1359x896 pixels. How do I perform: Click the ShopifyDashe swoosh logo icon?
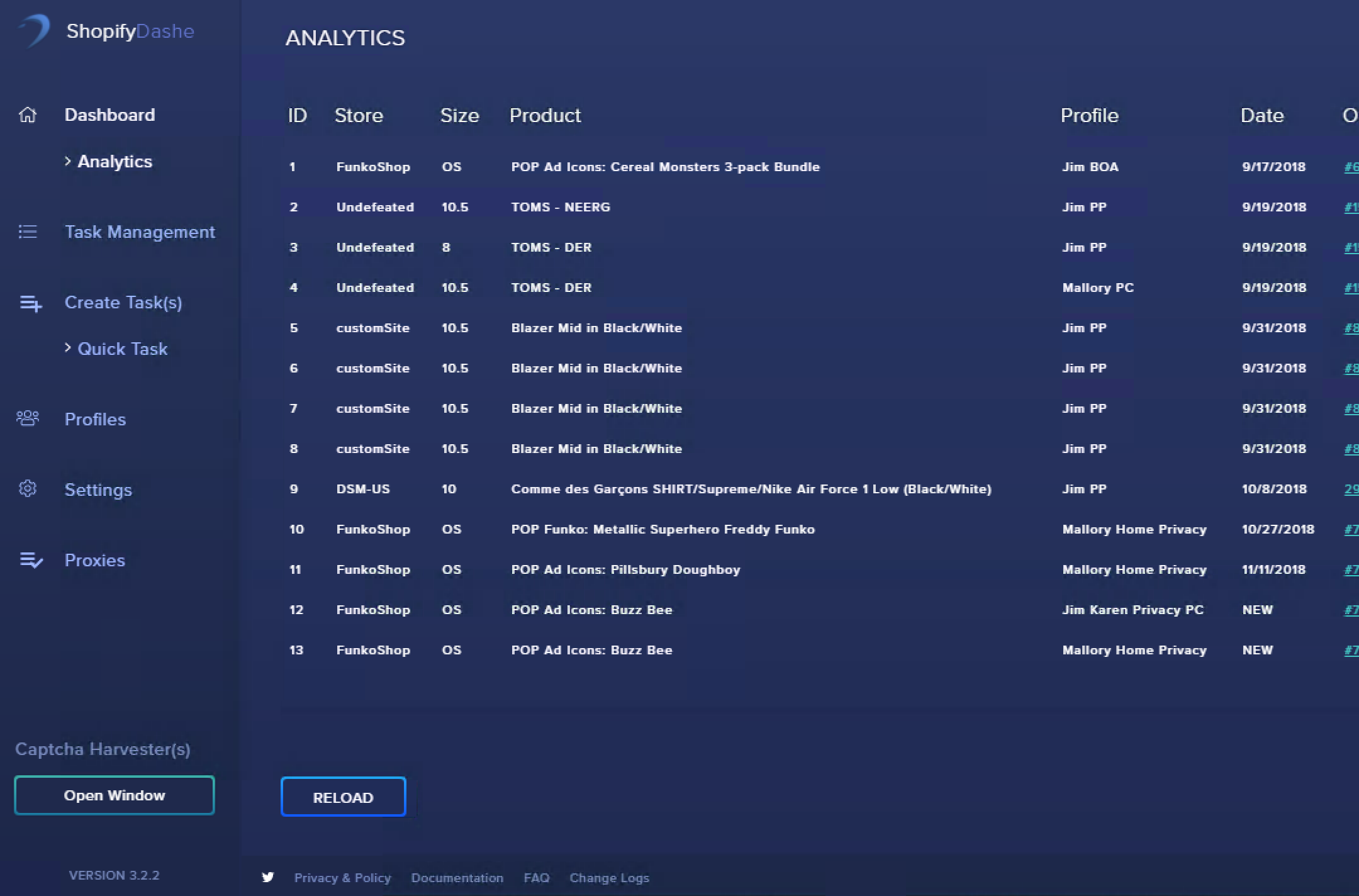coord(34,30)
